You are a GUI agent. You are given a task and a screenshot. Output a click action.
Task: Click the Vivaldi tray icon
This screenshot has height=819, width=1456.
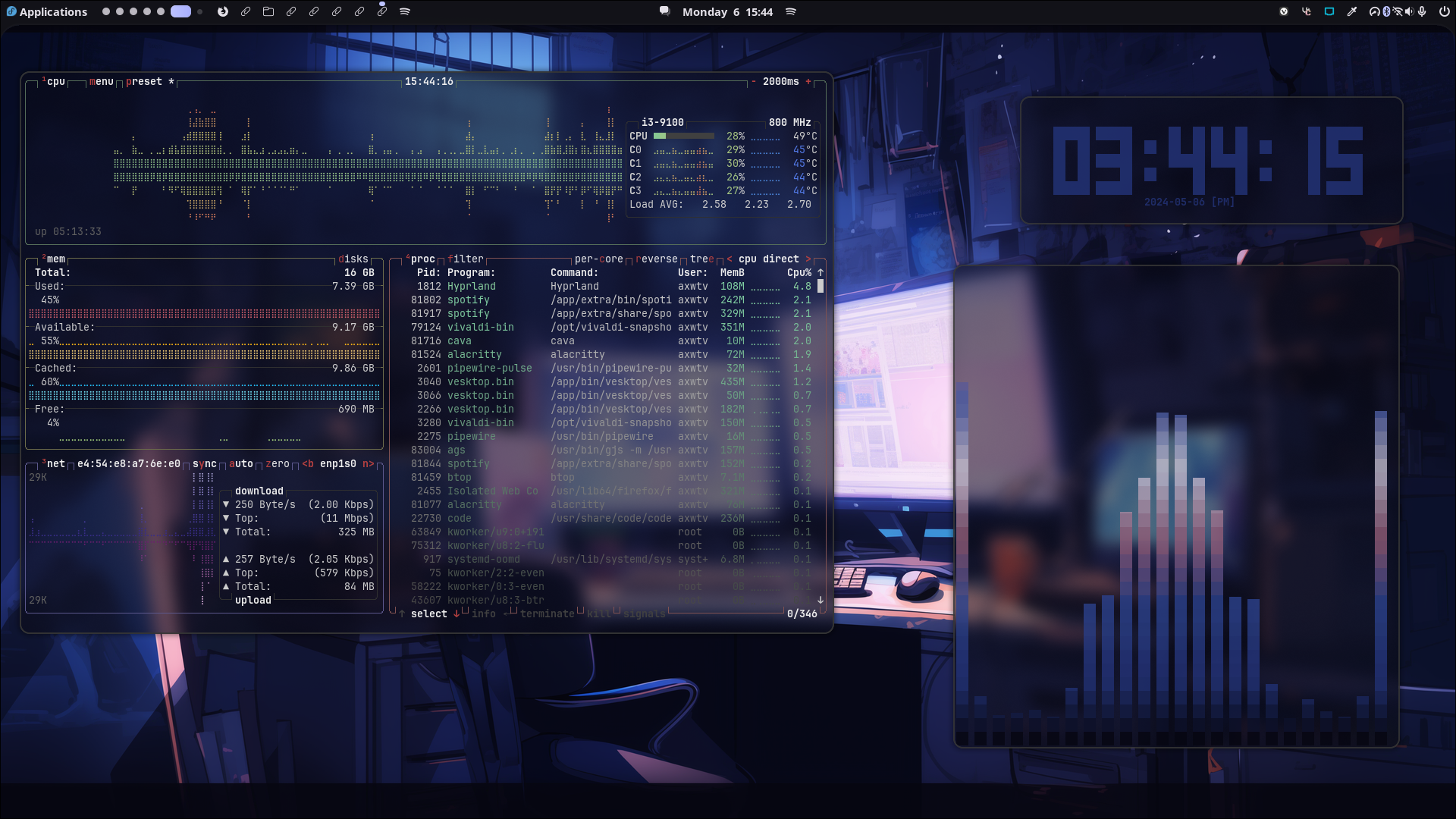pos(1284,11)
